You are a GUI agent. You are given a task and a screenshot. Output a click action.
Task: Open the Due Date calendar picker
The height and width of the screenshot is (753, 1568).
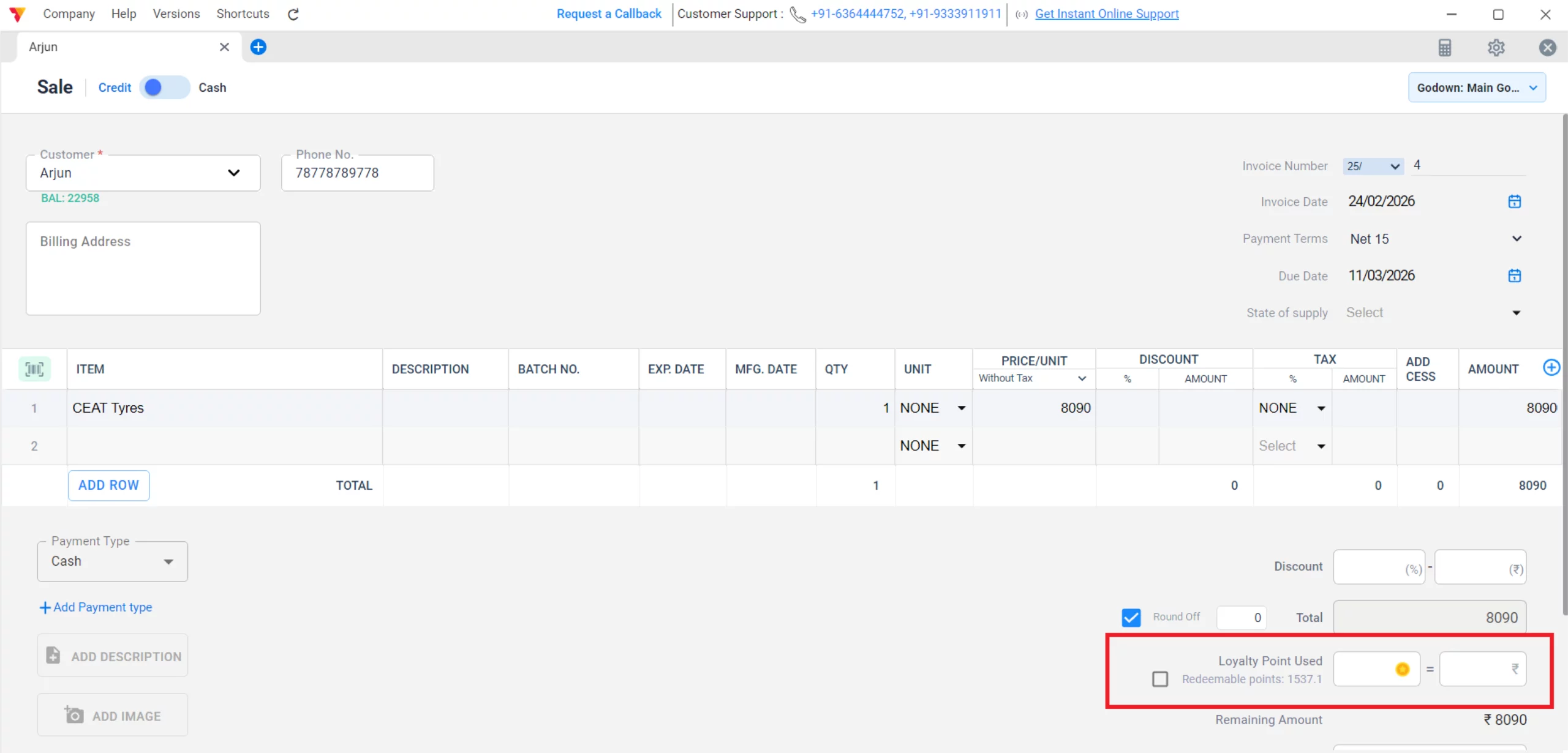(x=1514, y=276)
